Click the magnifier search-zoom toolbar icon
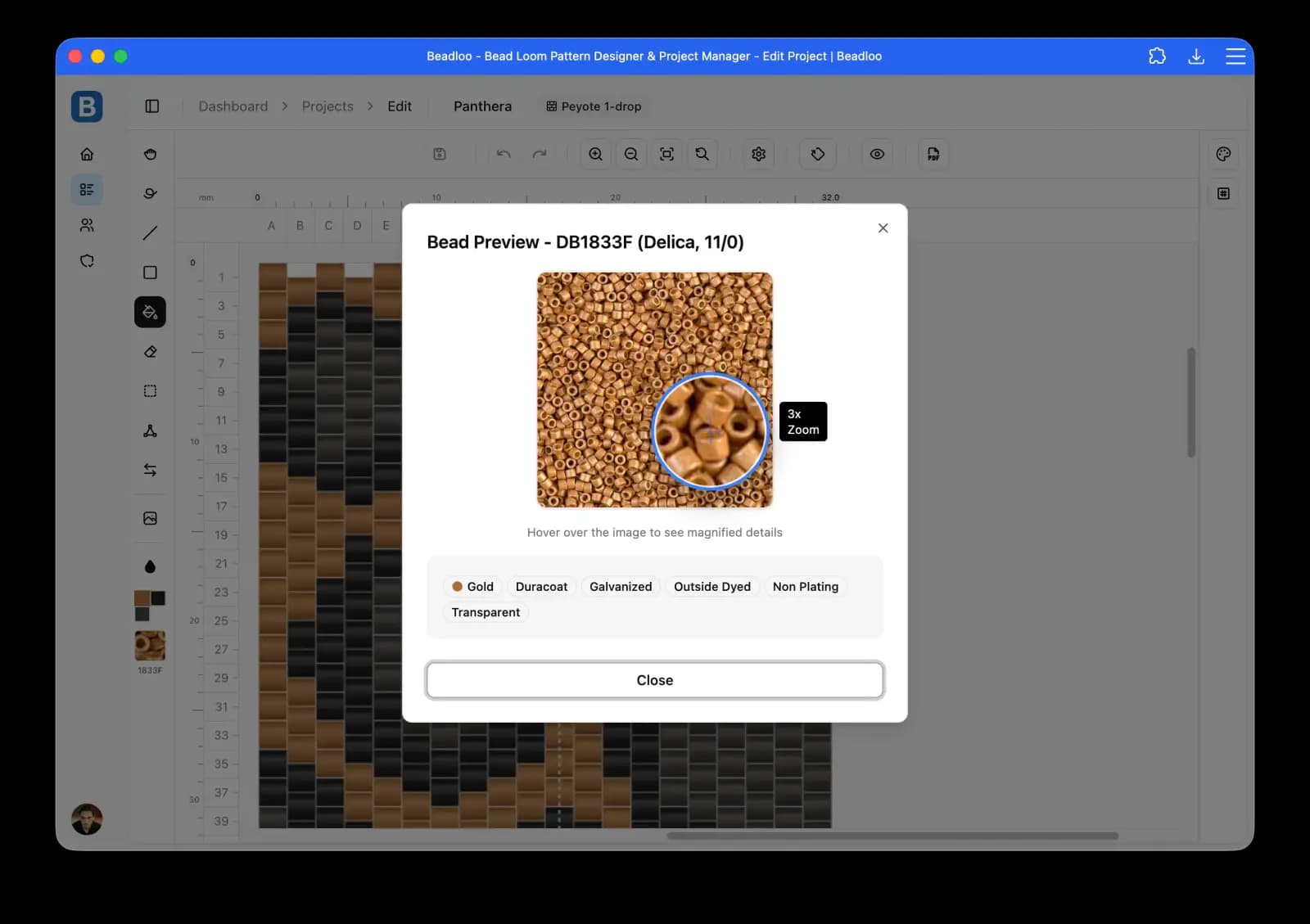1310x924 pixels. (x=702, y=154)
